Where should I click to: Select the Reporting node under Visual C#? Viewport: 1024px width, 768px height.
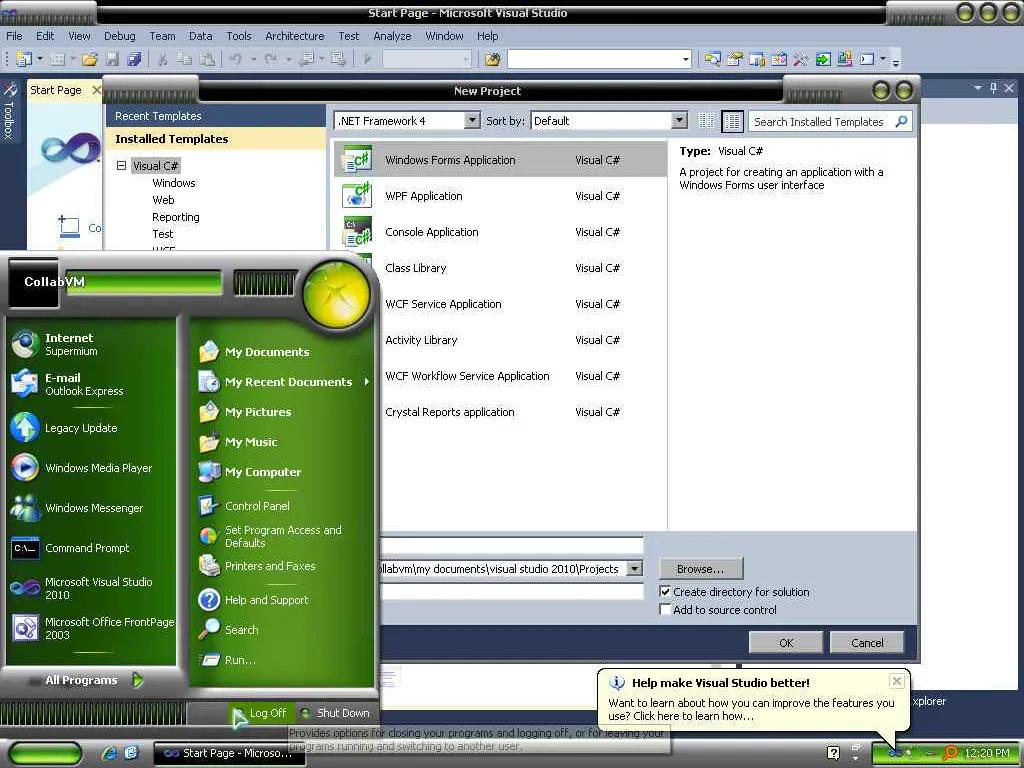point(176,217)
